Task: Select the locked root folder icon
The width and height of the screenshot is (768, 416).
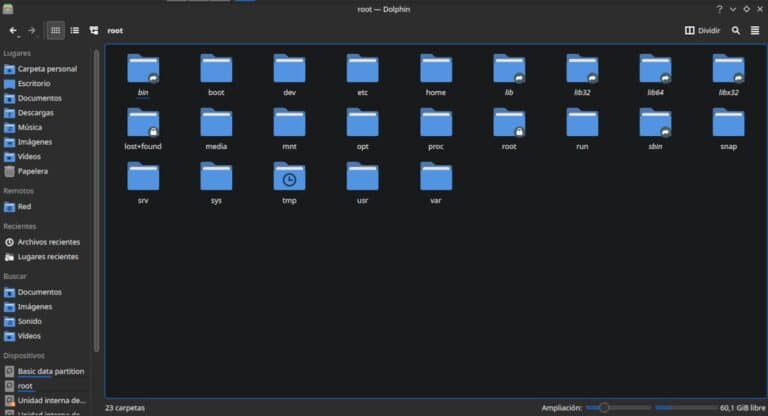Action: 509,123
